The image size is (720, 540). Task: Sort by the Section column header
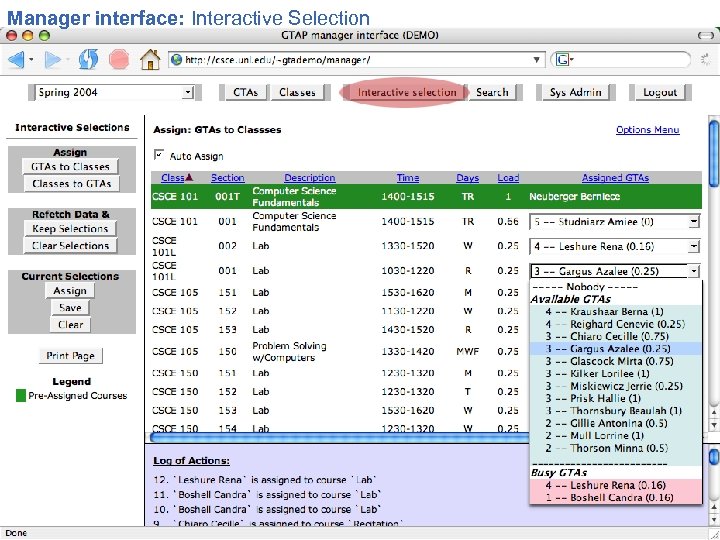tap(227, 178)
